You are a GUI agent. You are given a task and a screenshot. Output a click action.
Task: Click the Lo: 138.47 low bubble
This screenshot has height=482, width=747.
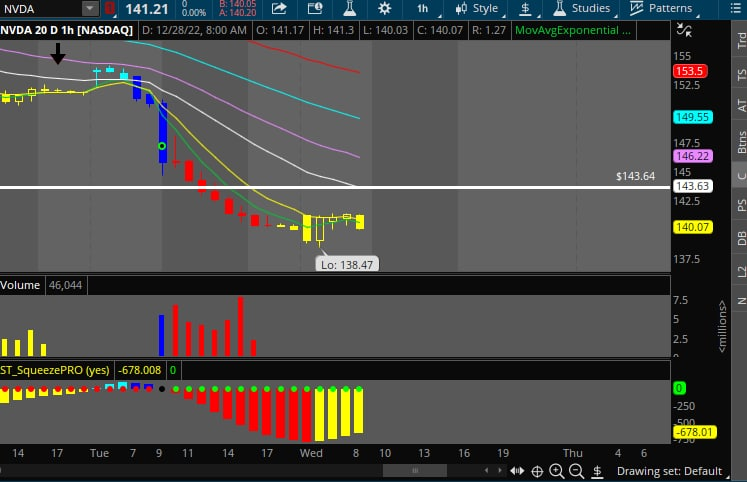pyautogui.click(x=347, y=265)
